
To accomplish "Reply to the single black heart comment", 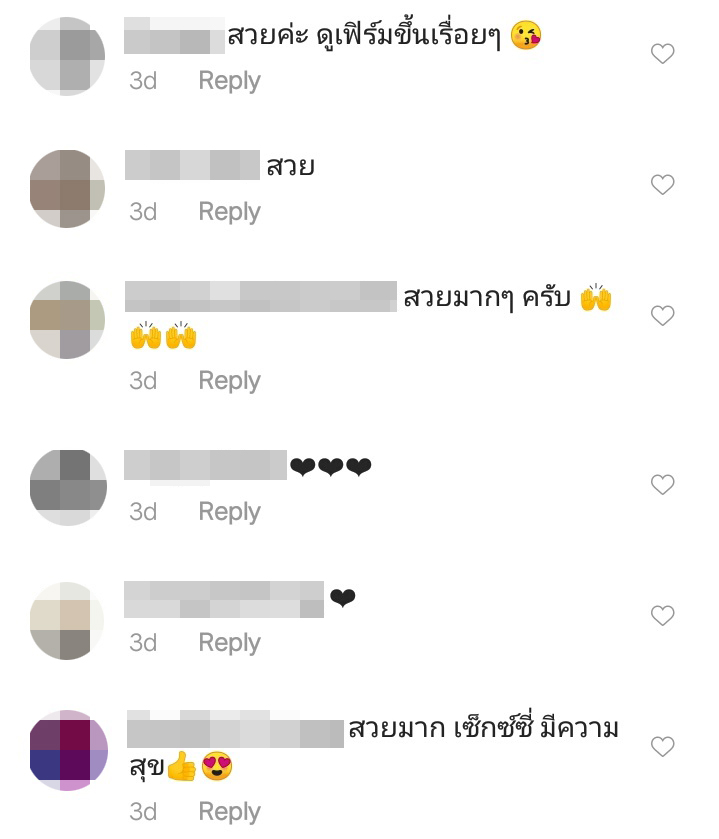I will click(x=230, y=644).
